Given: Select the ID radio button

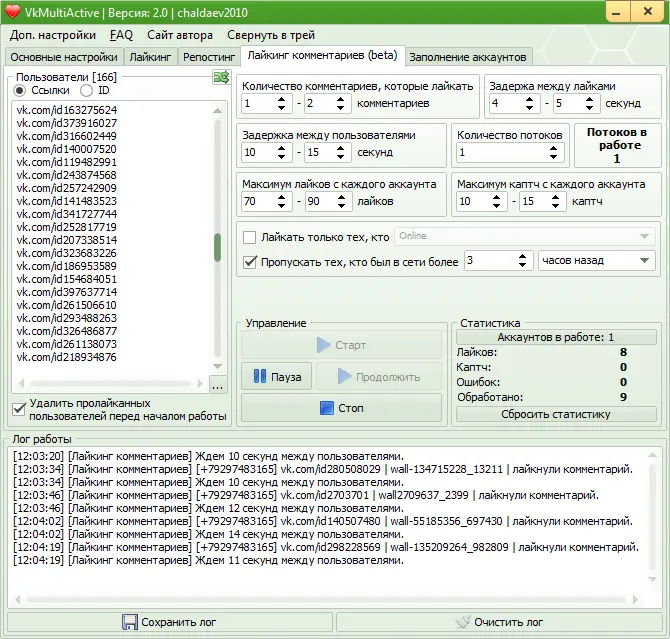Looking at the screenshot, I should (x=87, y=90).
